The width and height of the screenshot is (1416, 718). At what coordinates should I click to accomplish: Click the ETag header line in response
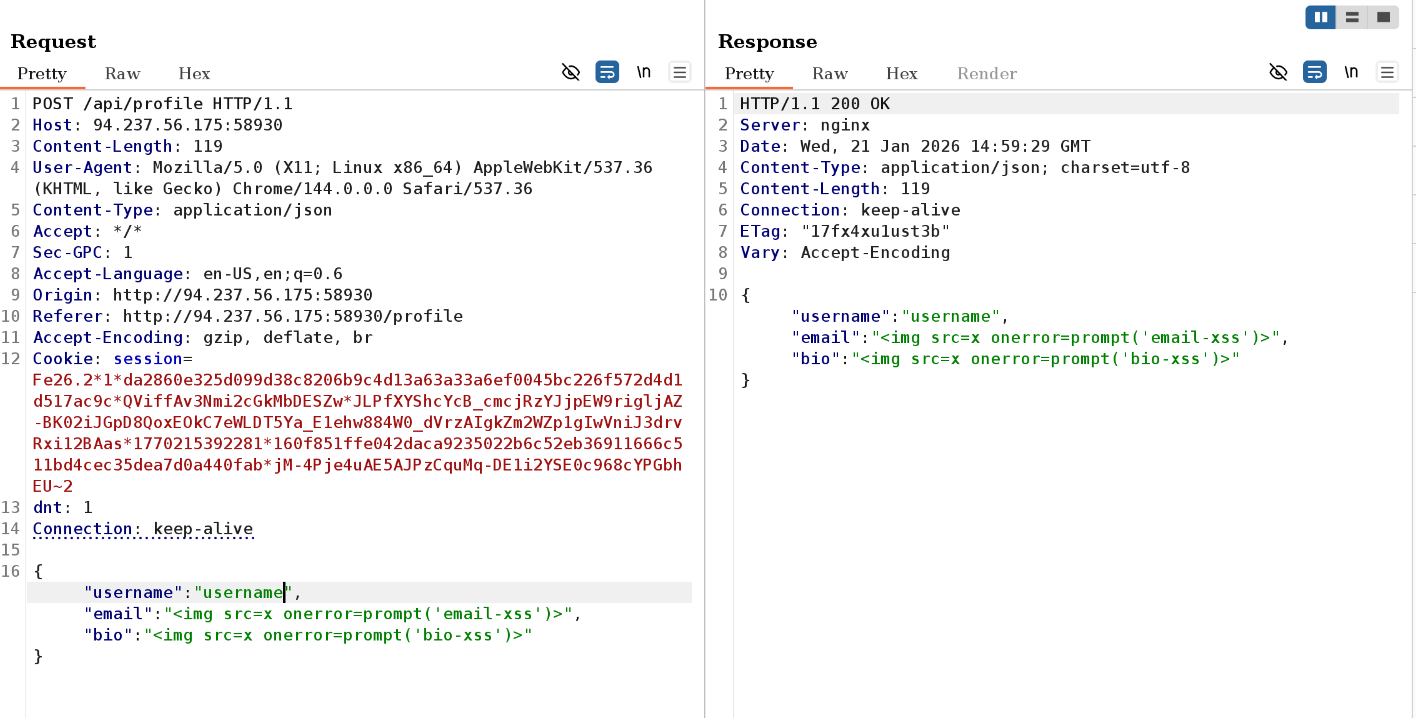pos(845,231)
